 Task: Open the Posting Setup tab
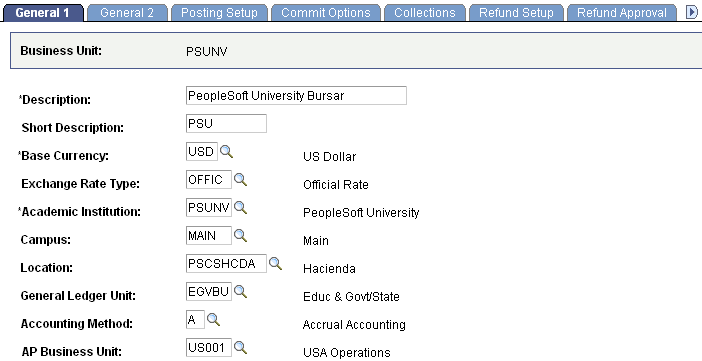point(219,13)
